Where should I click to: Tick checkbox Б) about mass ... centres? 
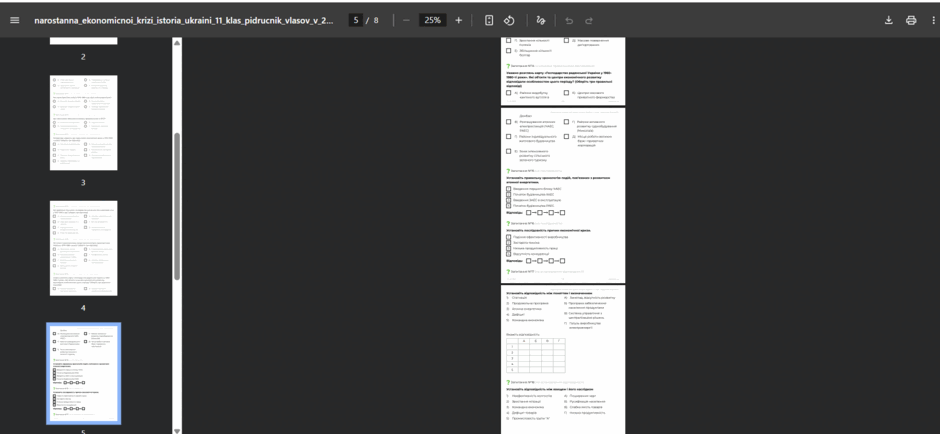(566, 93)
